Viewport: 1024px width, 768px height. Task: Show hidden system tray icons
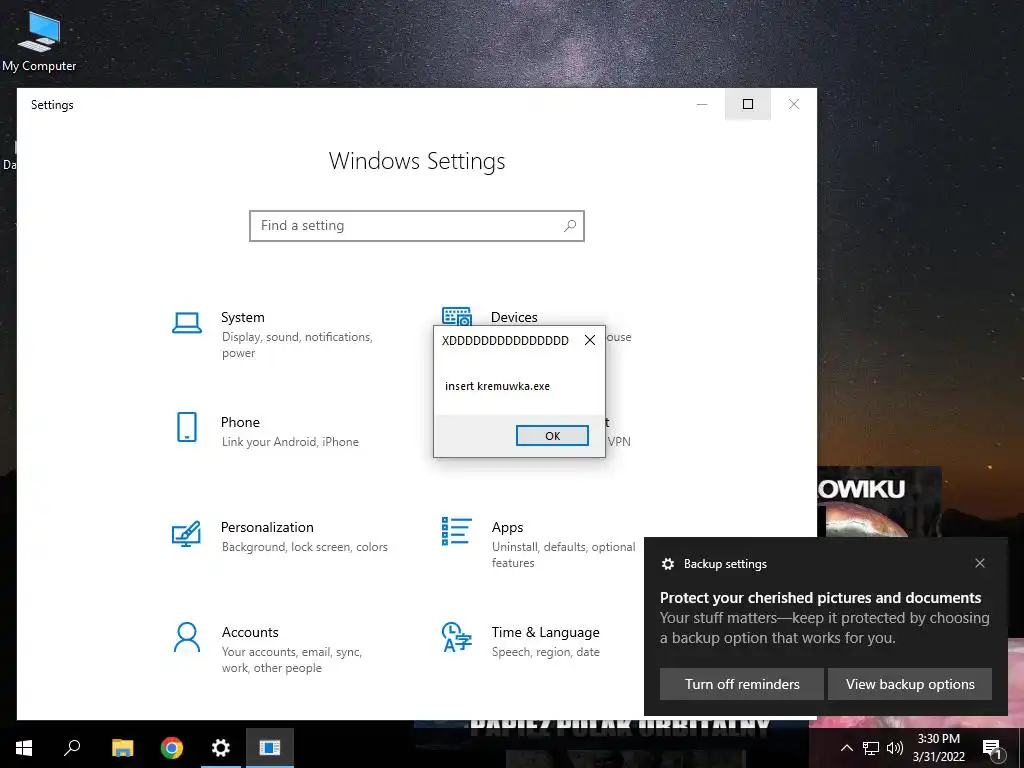[x=846, y=748]
